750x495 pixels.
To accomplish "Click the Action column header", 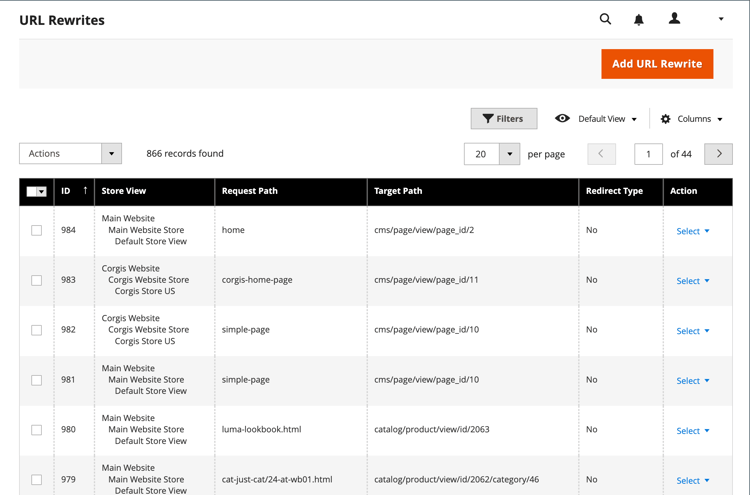I will click(x=698, y=191).
